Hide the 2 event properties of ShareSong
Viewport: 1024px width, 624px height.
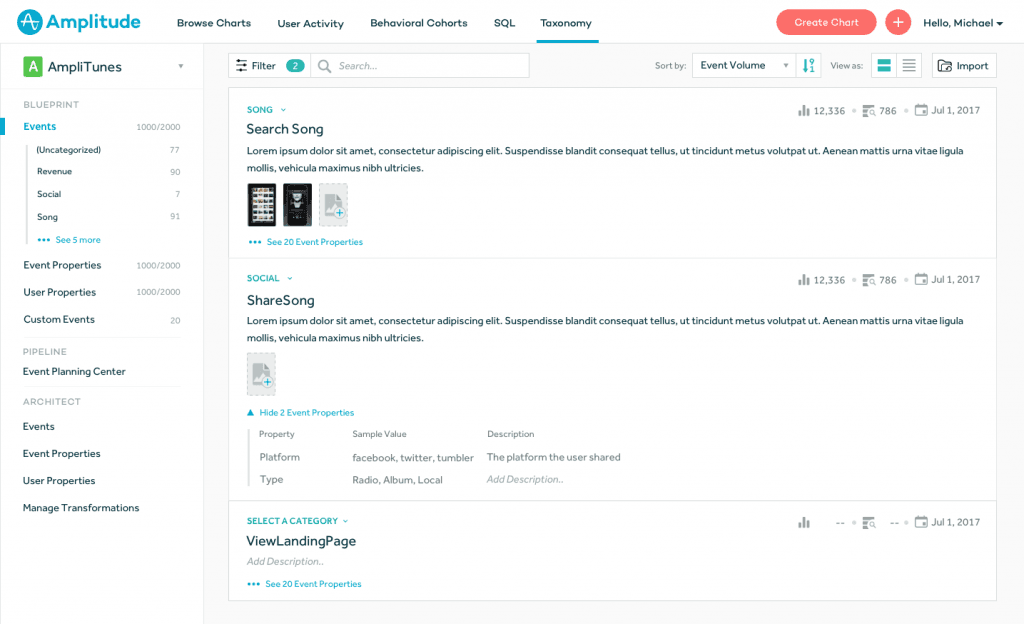pos(300,413)
